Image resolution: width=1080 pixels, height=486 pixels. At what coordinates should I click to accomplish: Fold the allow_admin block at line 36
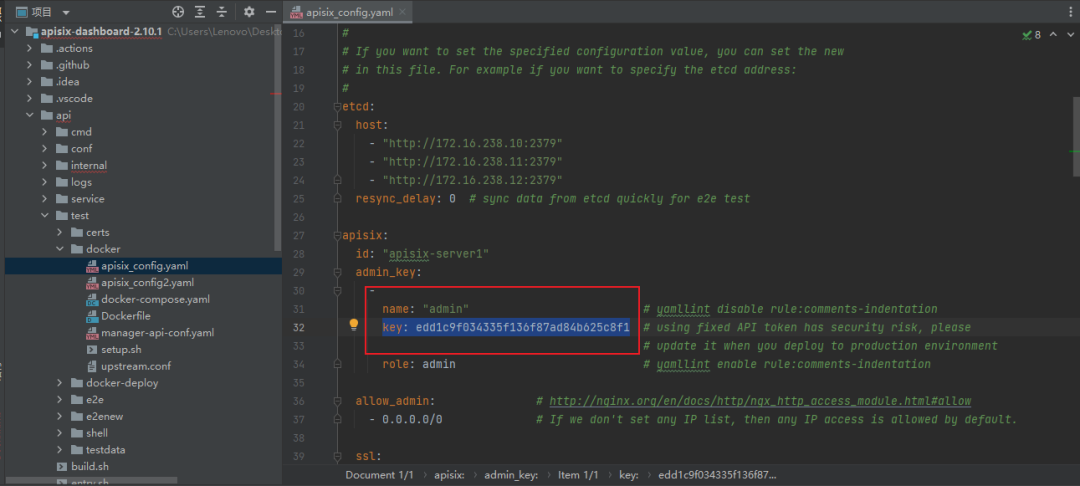pyautogui.click(x=337, y=401)
